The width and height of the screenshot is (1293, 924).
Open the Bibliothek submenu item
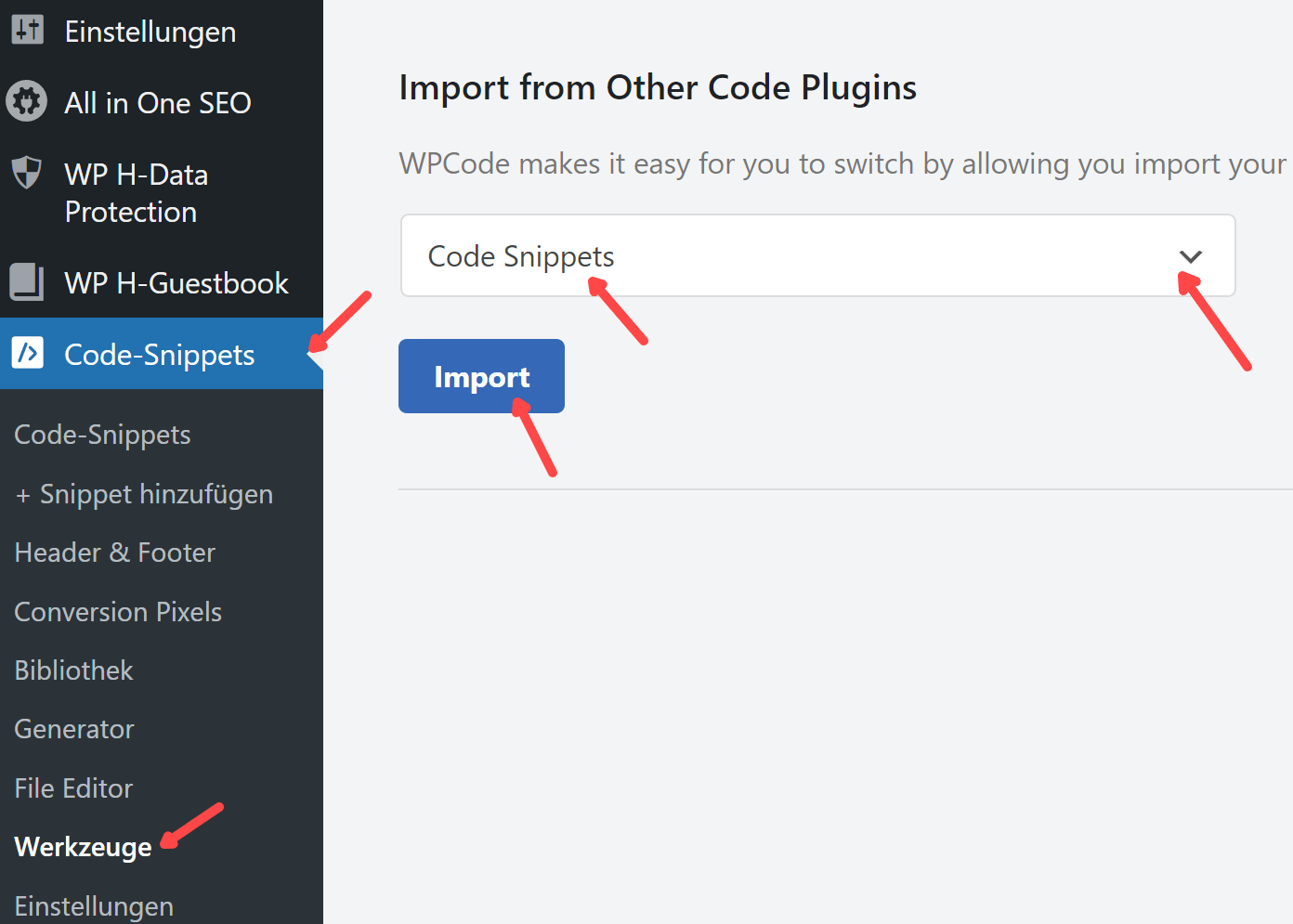[74, 670]
